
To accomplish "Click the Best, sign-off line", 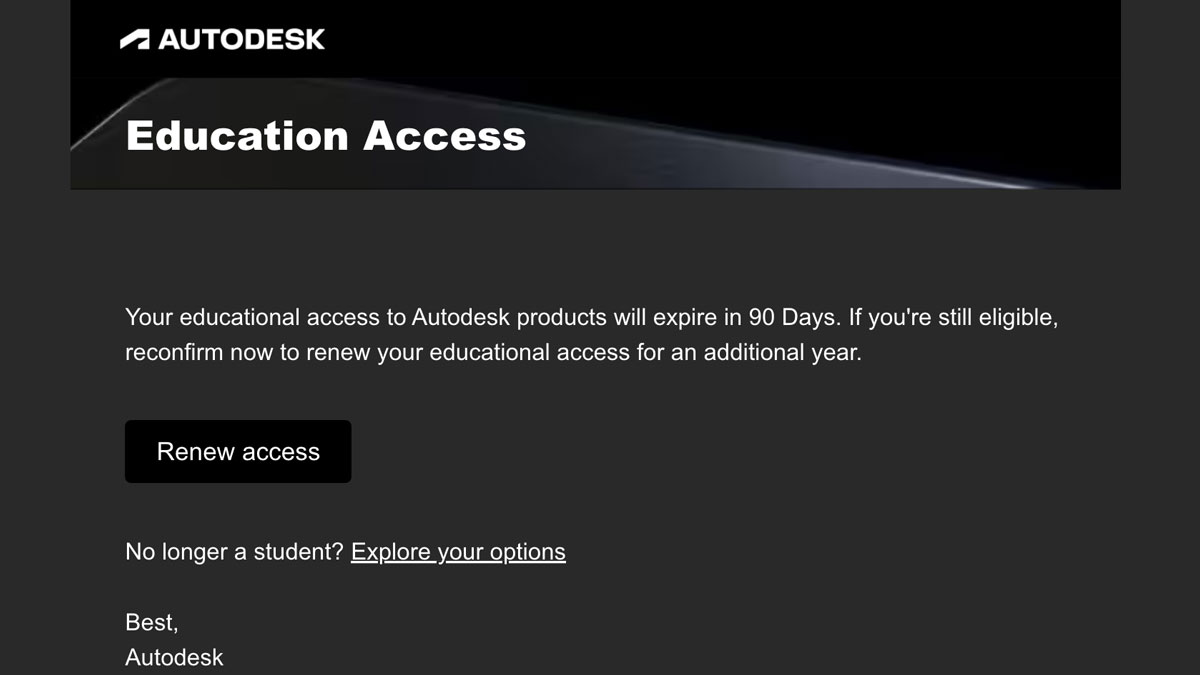I will pos(151,622).
